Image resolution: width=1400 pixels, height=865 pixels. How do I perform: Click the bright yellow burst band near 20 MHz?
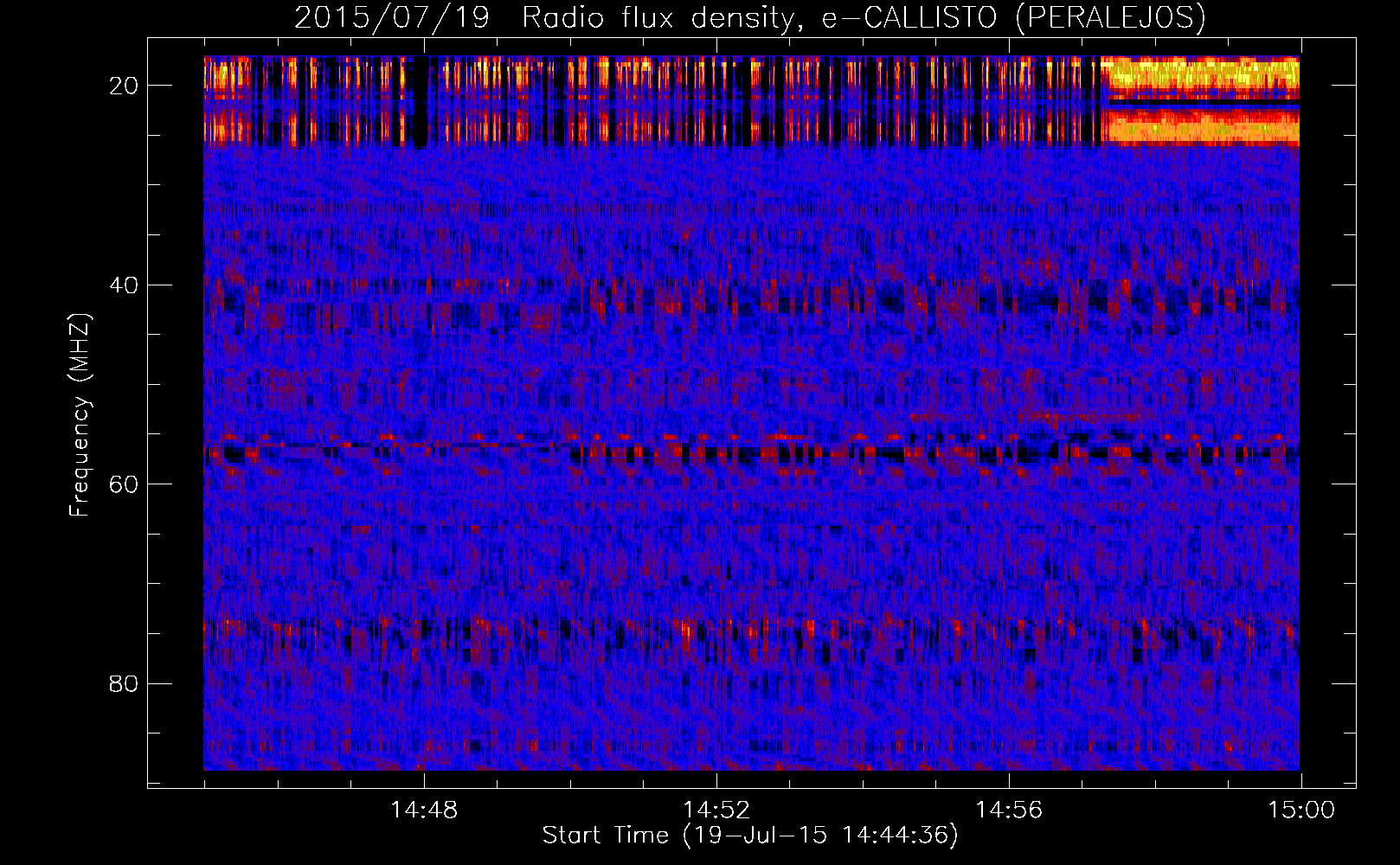point(1203,74)
